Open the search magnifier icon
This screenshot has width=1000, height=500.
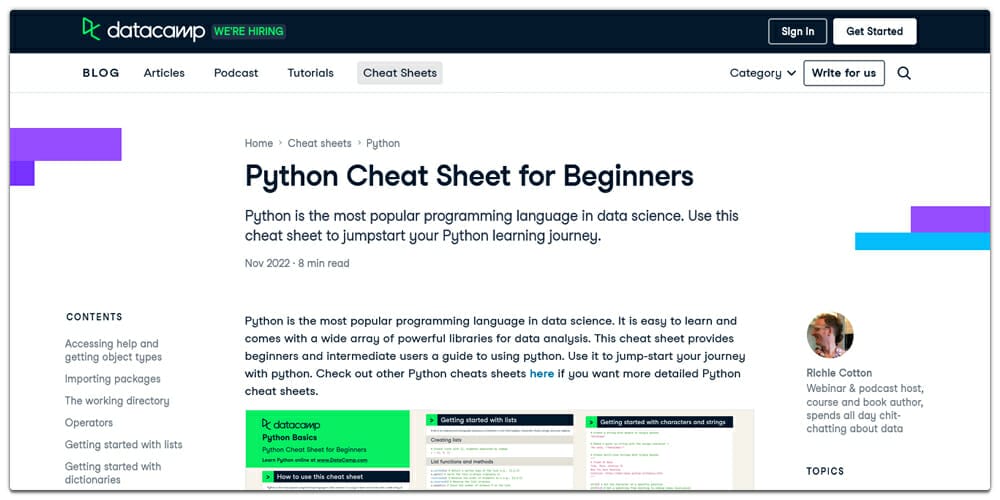pyautogui.click(x=904, y=73)
